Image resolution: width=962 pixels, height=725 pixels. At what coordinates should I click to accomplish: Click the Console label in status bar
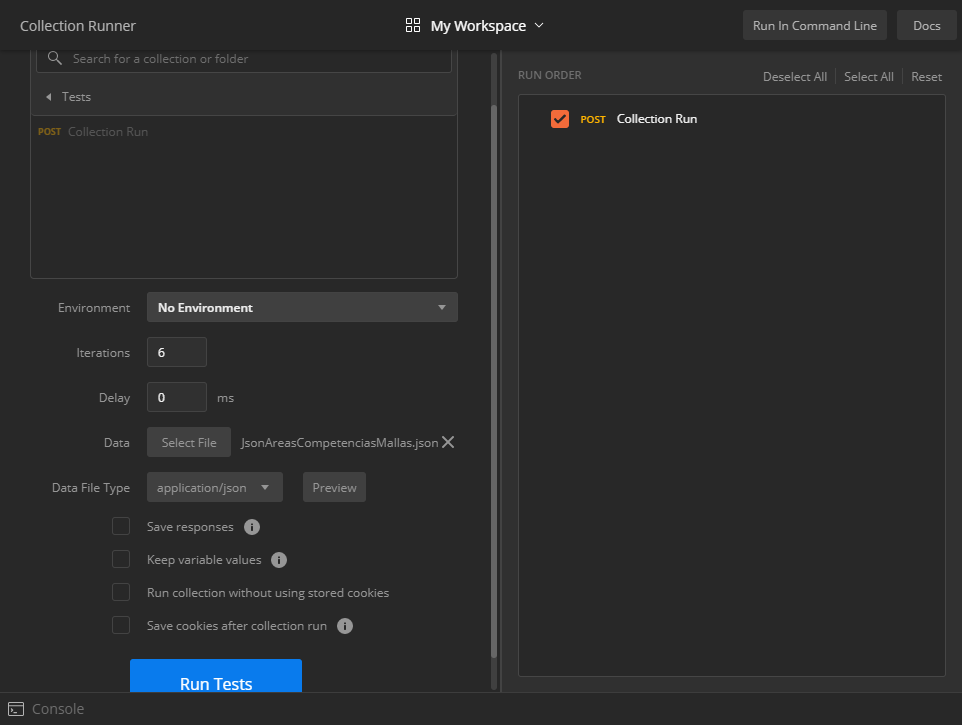pos(58,709)
